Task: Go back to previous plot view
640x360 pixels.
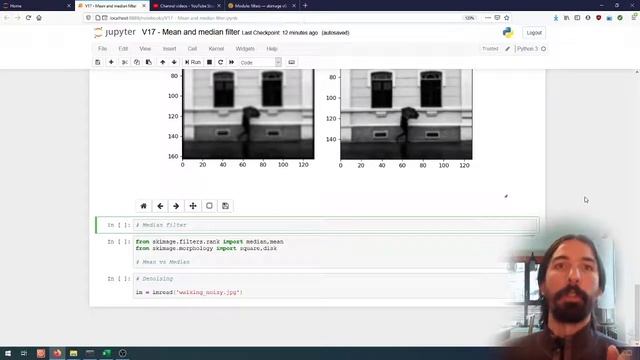Action: 160,206
